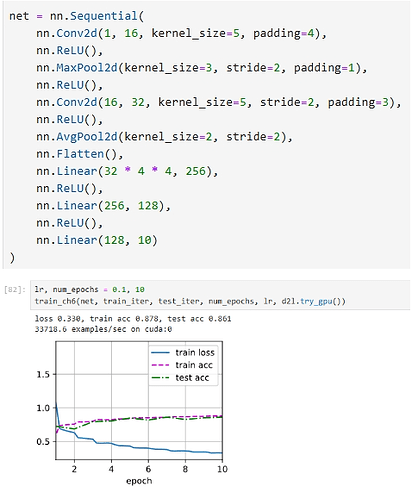Click the lr, num_epochs assignment line
Viewport: 412px width, 499px height.
tap(90, 289)
